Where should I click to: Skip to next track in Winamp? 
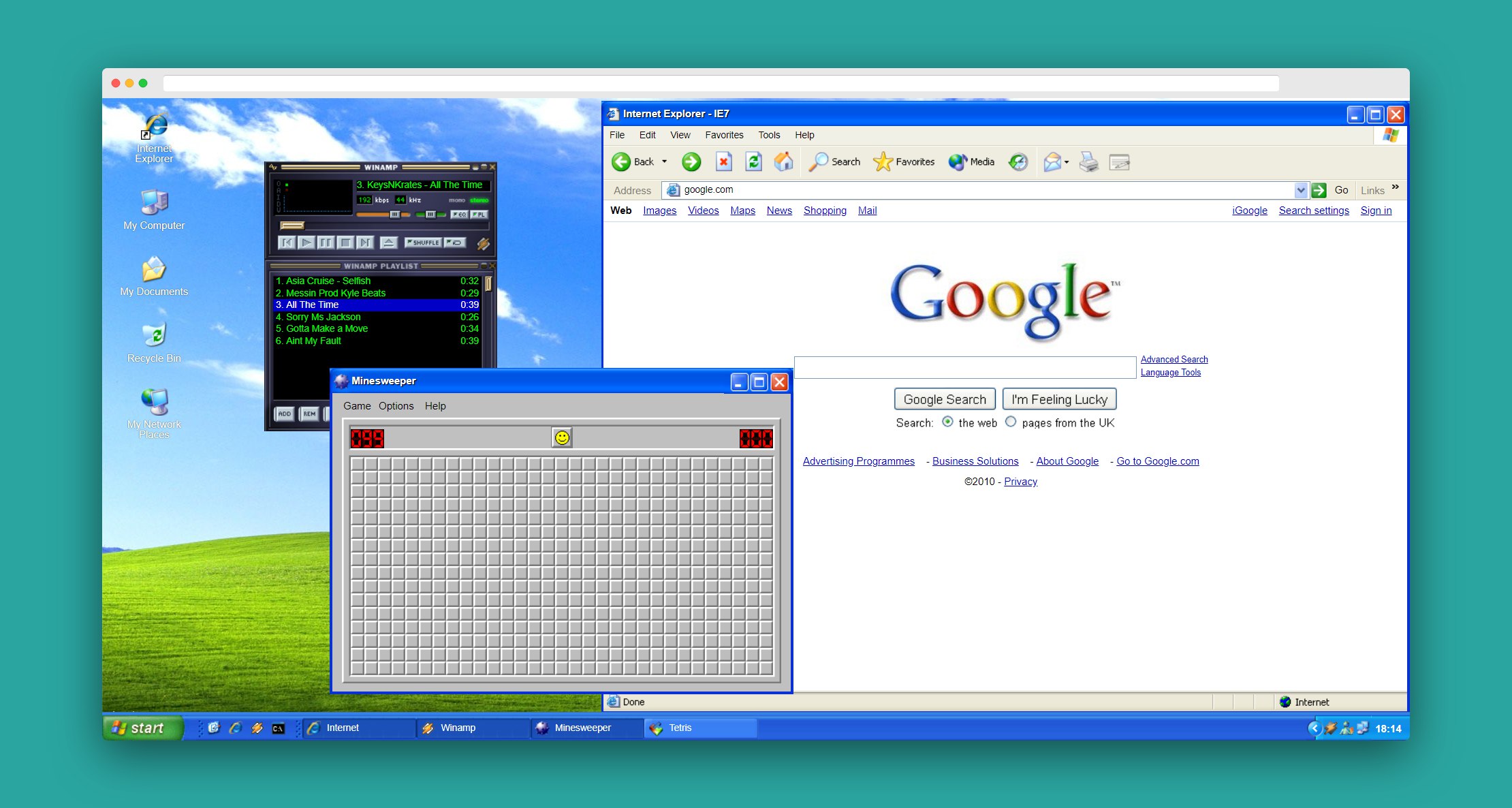pyautogui.click(x=366, y=243)
